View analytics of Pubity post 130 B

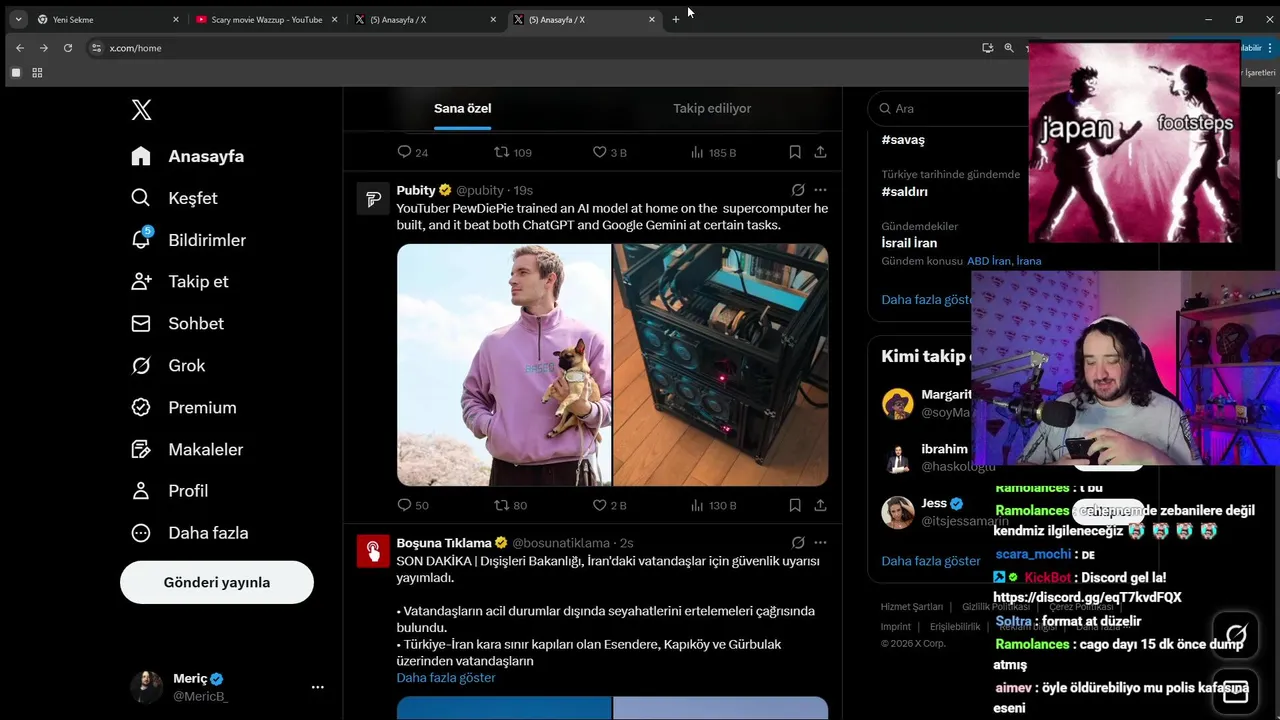(713, 505)
